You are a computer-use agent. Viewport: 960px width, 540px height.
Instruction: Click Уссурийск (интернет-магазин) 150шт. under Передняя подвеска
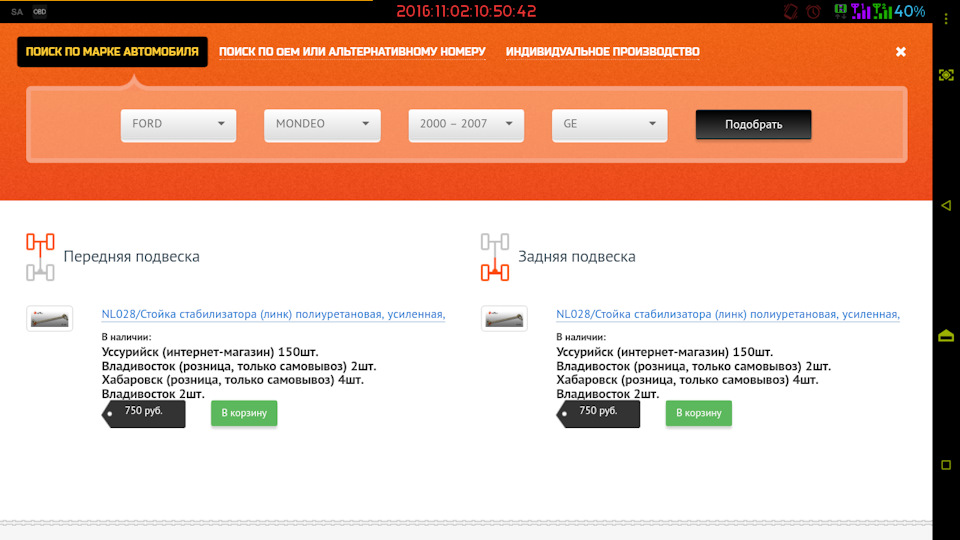pyautogui.click(x=210, y=352)
